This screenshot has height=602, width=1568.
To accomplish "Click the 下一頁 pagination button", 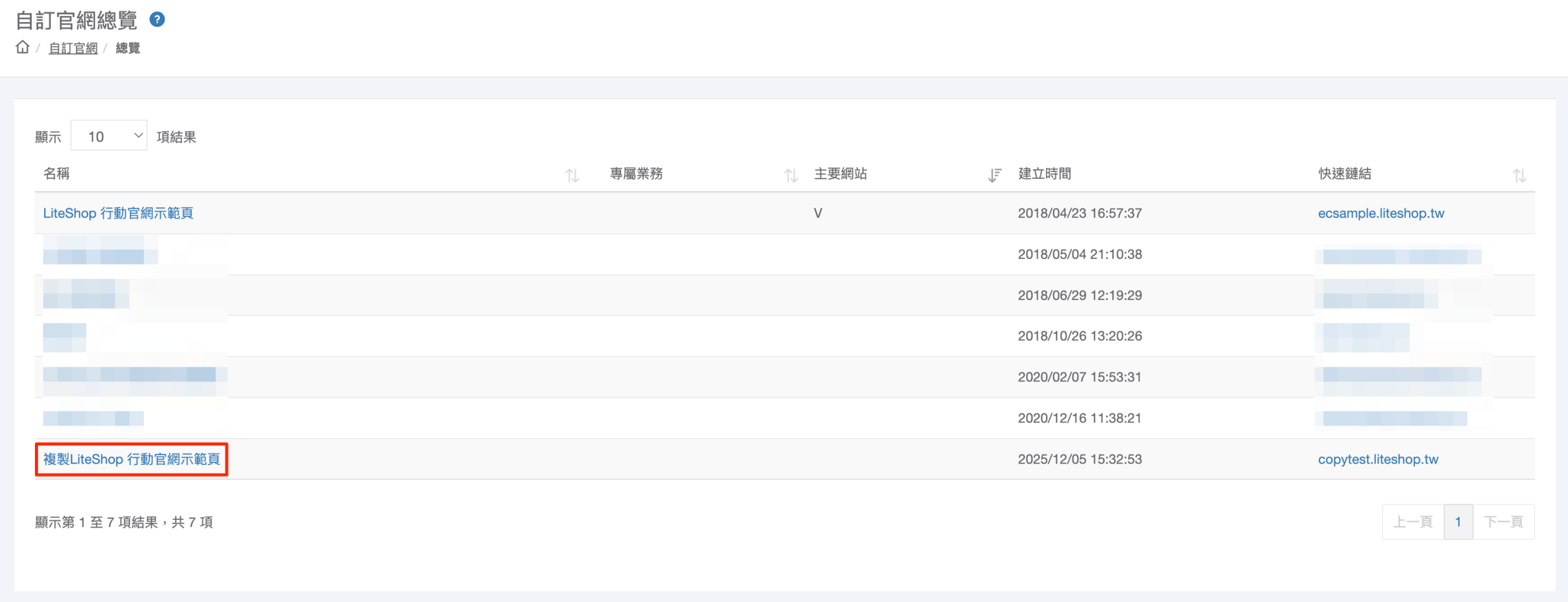I will [x=1503, y=522].
